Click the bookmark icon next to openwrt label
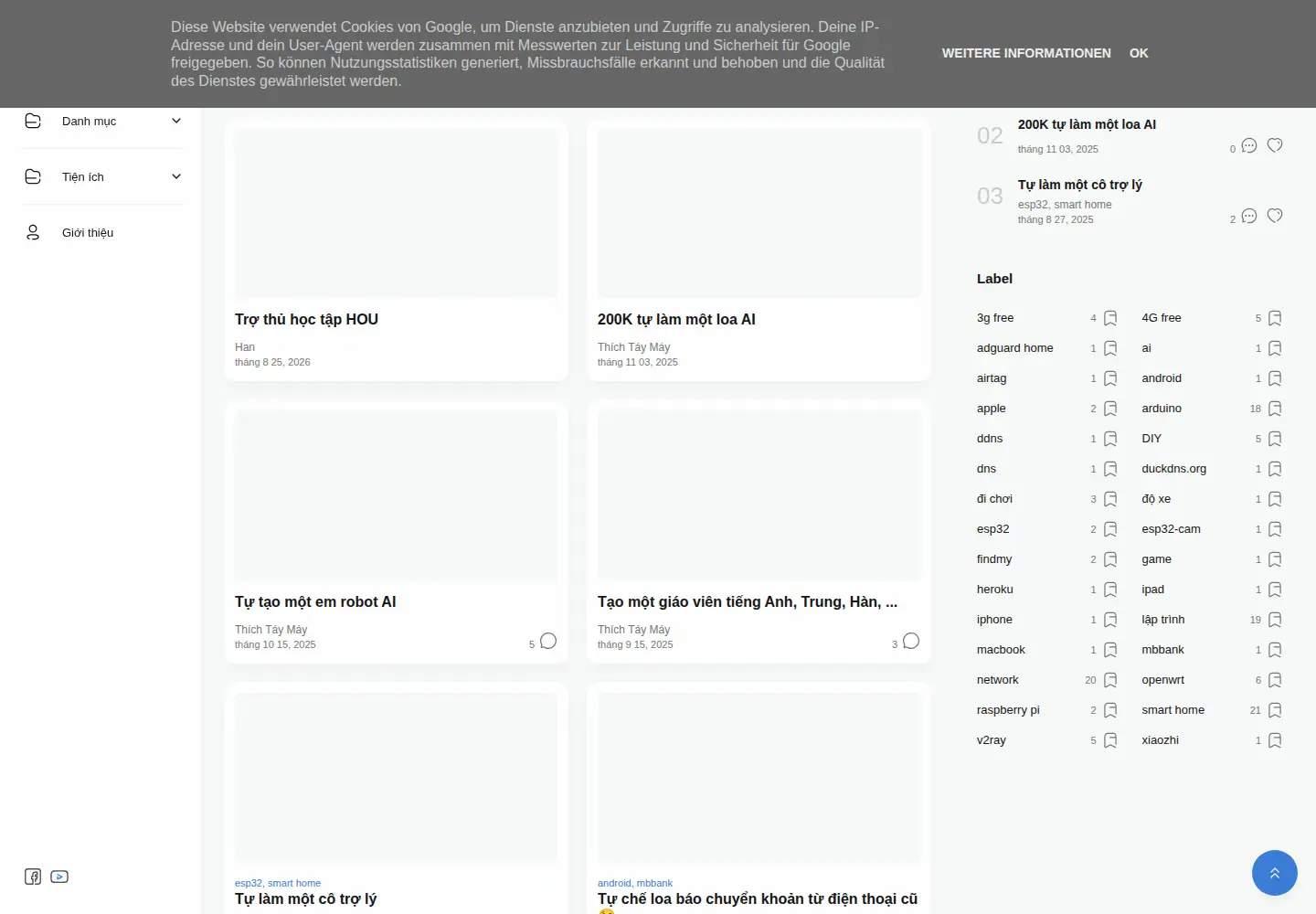This screenshot has height=914, width=1316. pos(1275,680)
